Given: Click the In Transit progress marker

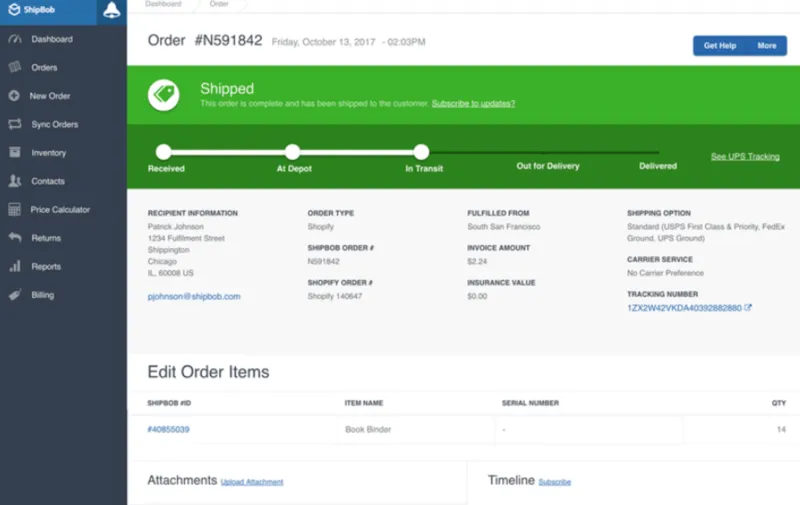Looking at the screenshot, I should tap(421, 152).
